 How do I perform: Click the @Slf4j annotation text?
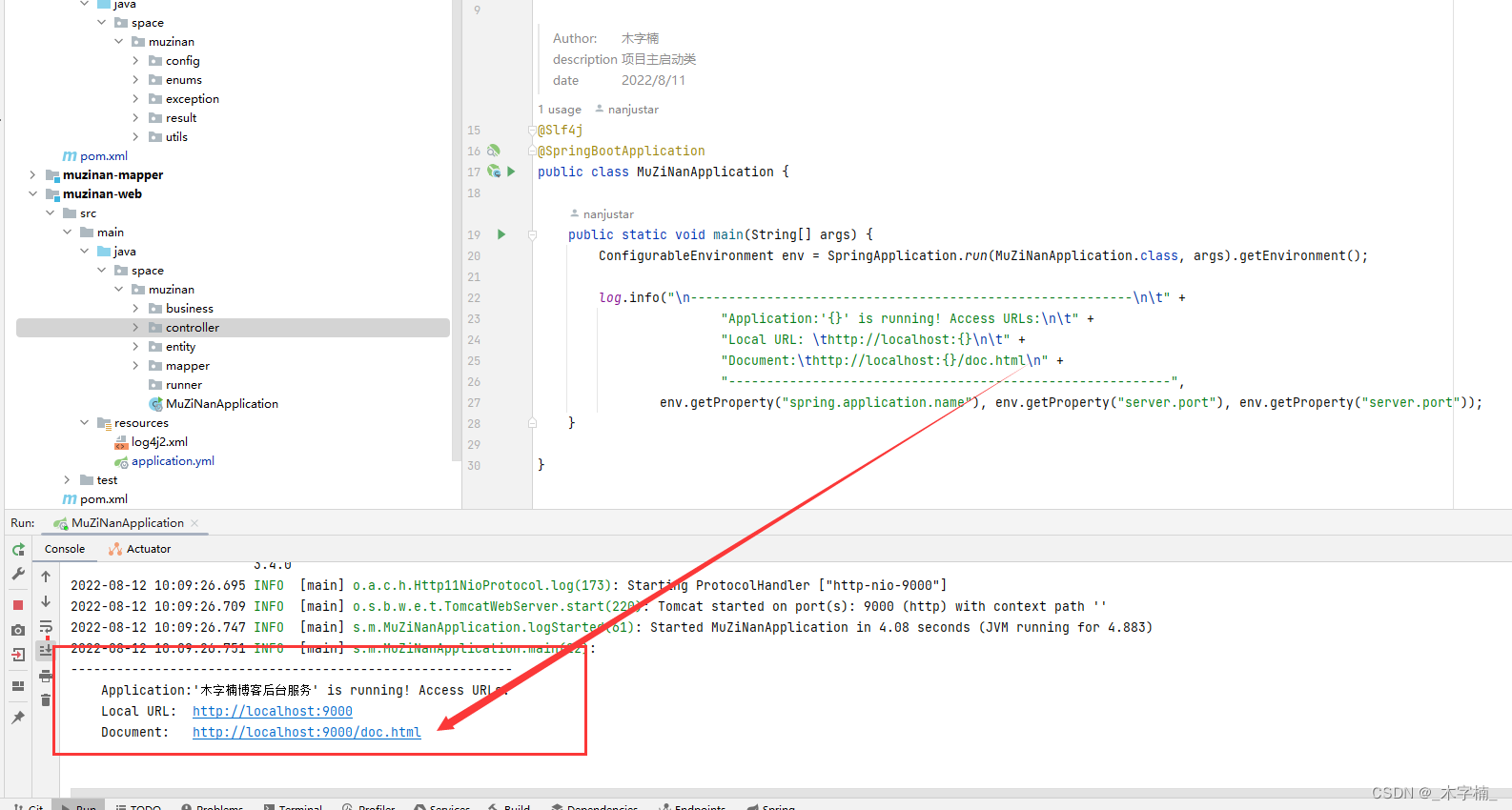click(561, 130)
